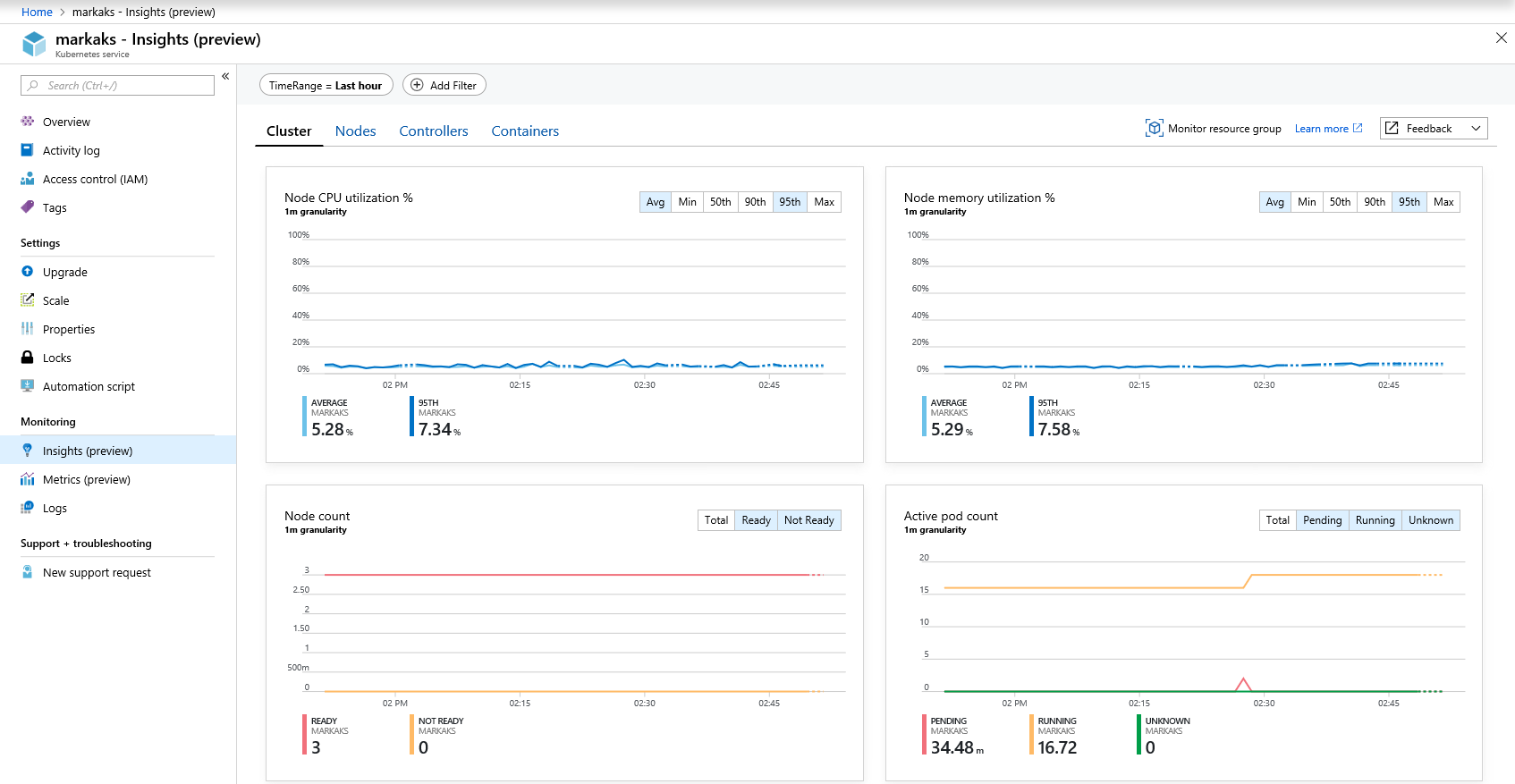1515x784 pixels.
Task: Click the Running MARKAKS 16.72 legend
Action: click(1054, 735)
